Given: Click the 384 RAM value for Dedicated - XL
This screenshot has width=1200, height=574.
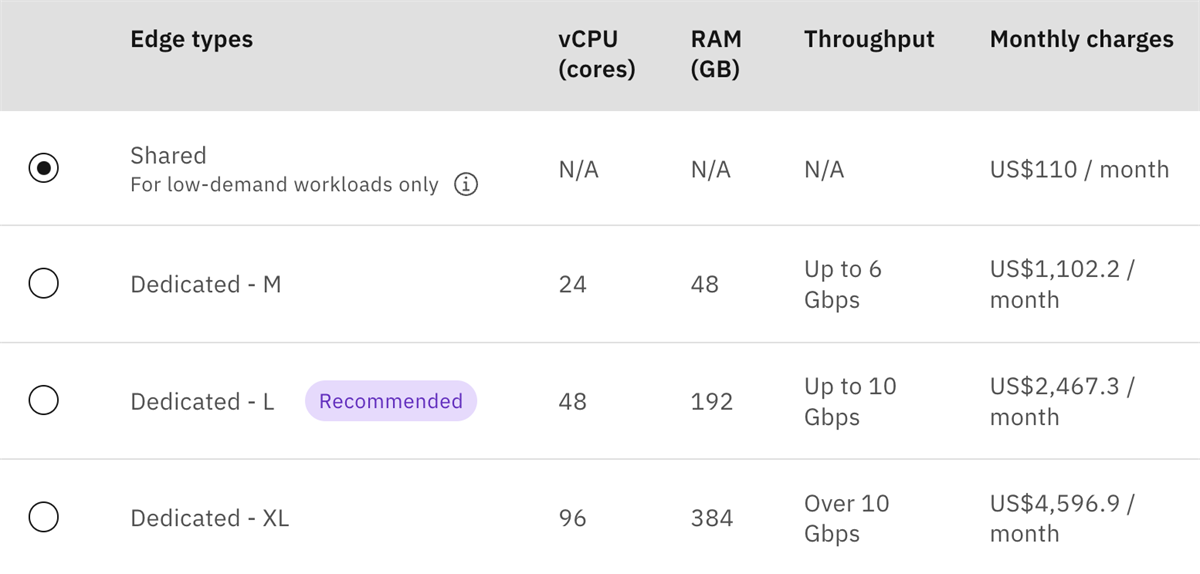Looking at the screenshot, I should [x=712, y=519].
